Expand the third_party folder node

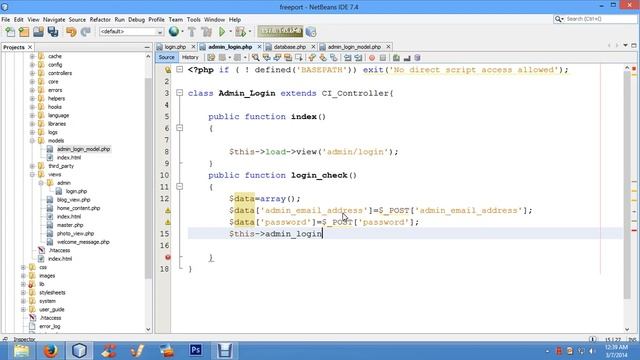coord(32,166)
